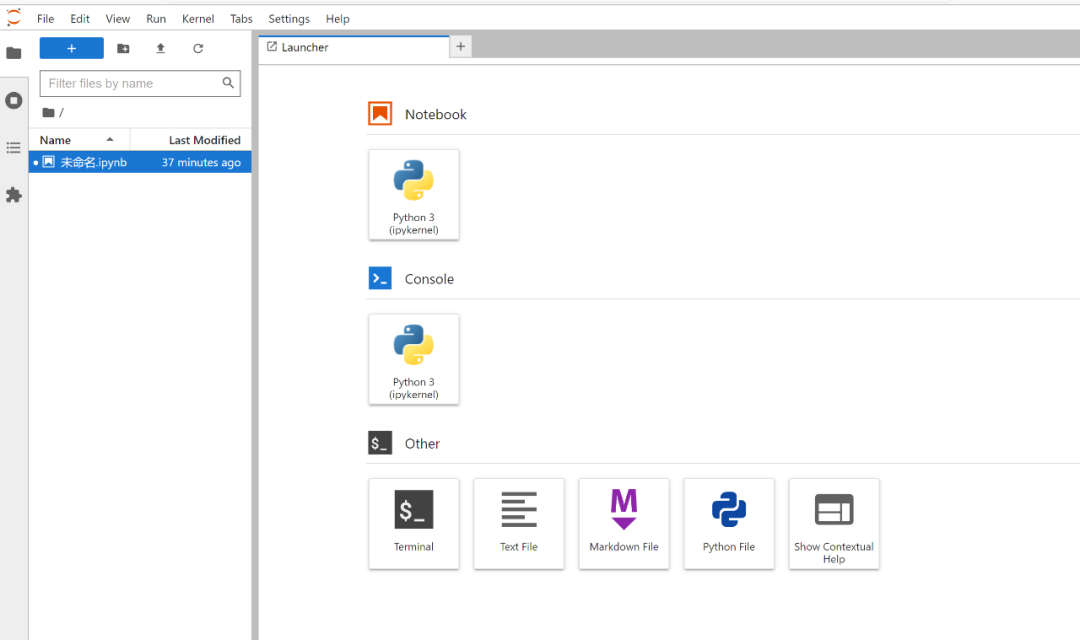Refresh the file browser list
The image size is (1080, 640).
pos(198,48)
